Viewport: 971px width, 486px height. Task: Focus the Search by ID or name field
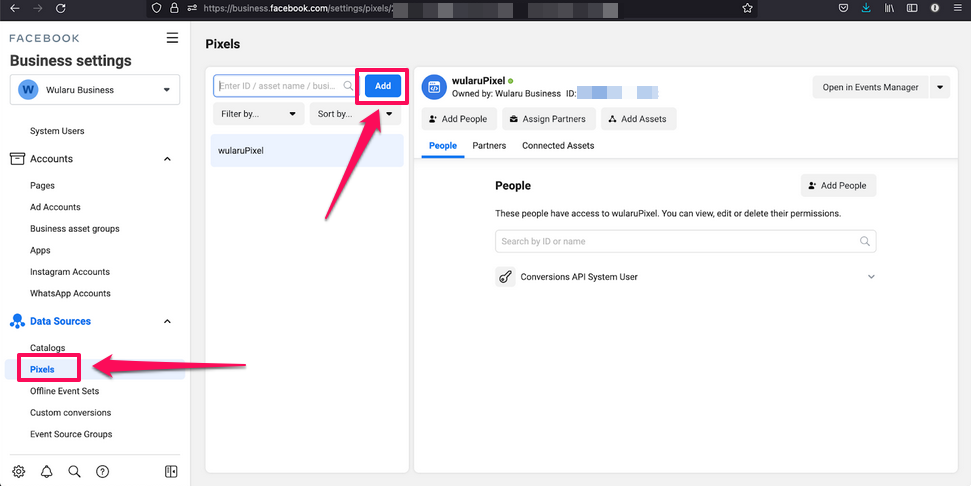pos(686,241)
